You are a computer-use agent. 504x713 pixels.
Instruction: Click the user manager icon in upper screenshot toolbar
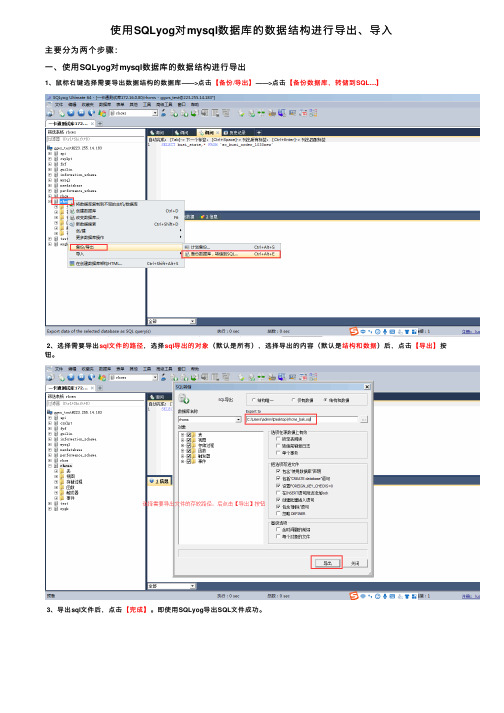(x=163, y=112)
